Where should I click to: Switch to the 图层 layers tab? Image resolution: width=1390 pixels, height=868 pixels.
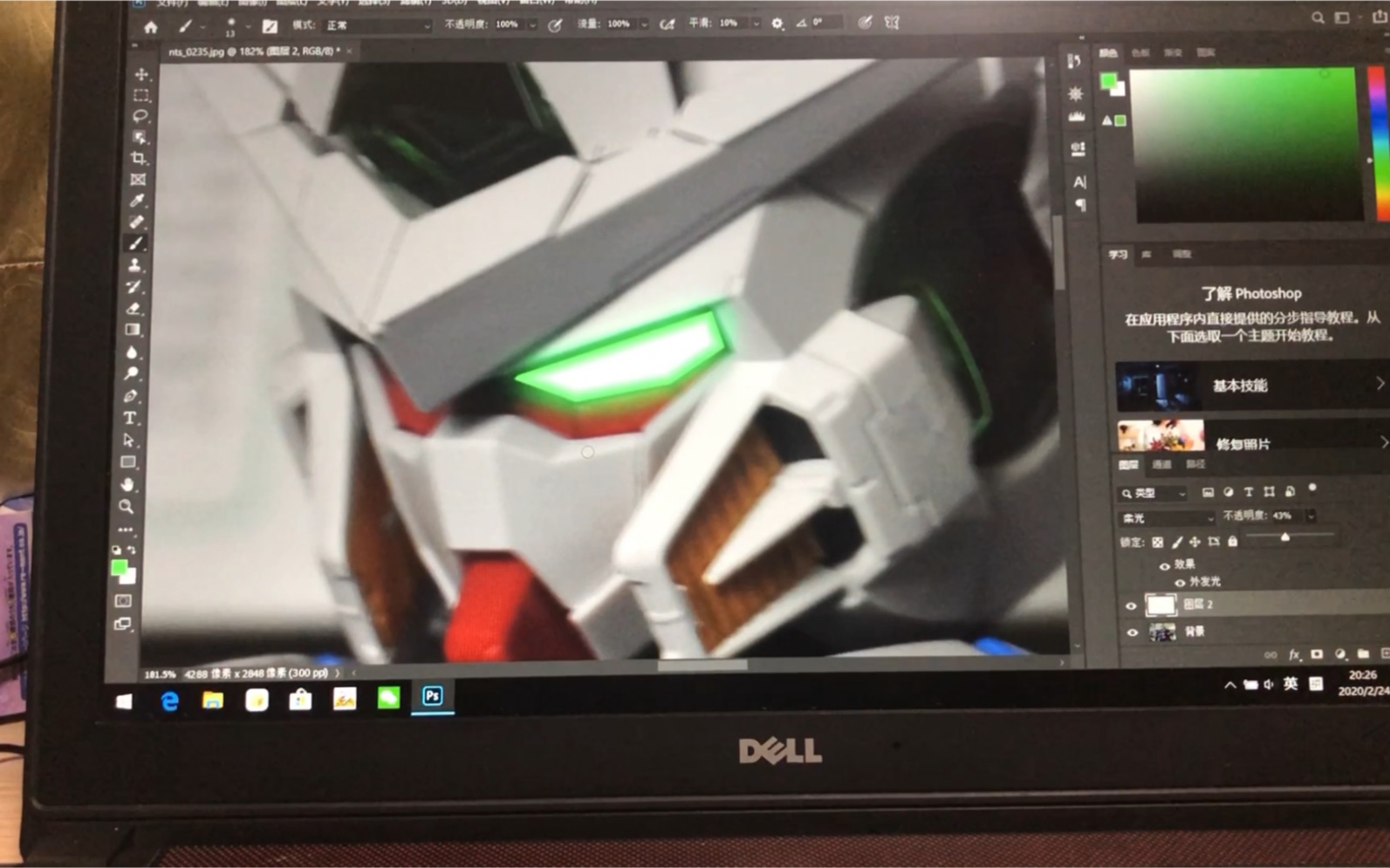(x=1128, y=465)
